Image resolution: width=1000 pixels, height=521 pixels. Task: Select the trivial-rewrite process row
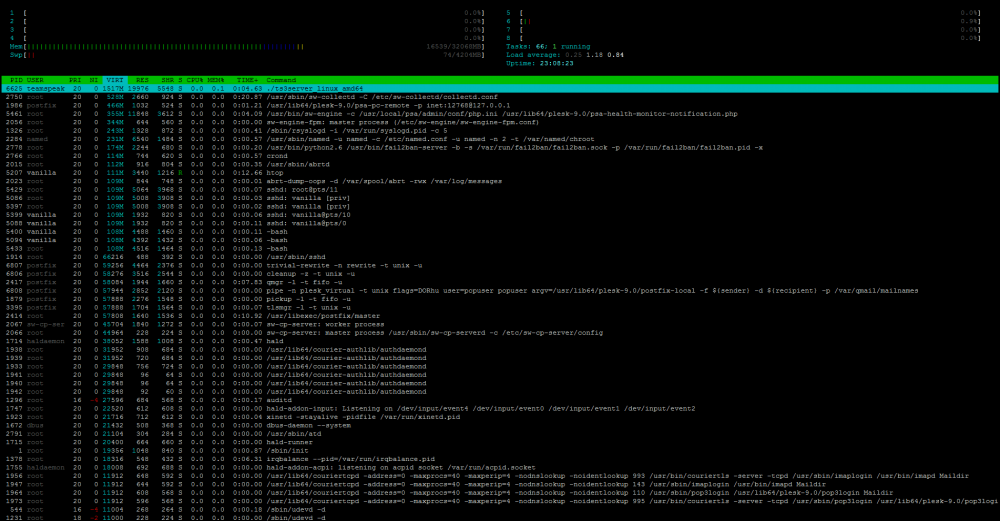[x=500, y=265]
